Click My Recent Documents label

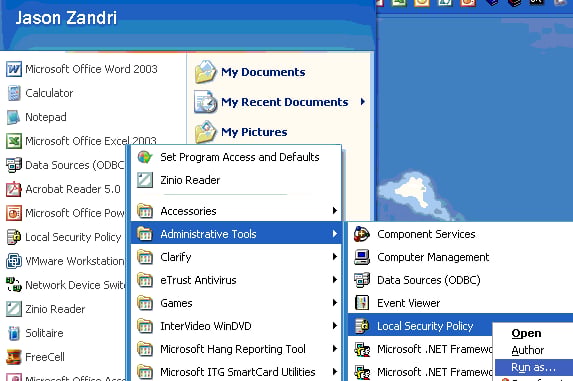click(x=285, y=102)
